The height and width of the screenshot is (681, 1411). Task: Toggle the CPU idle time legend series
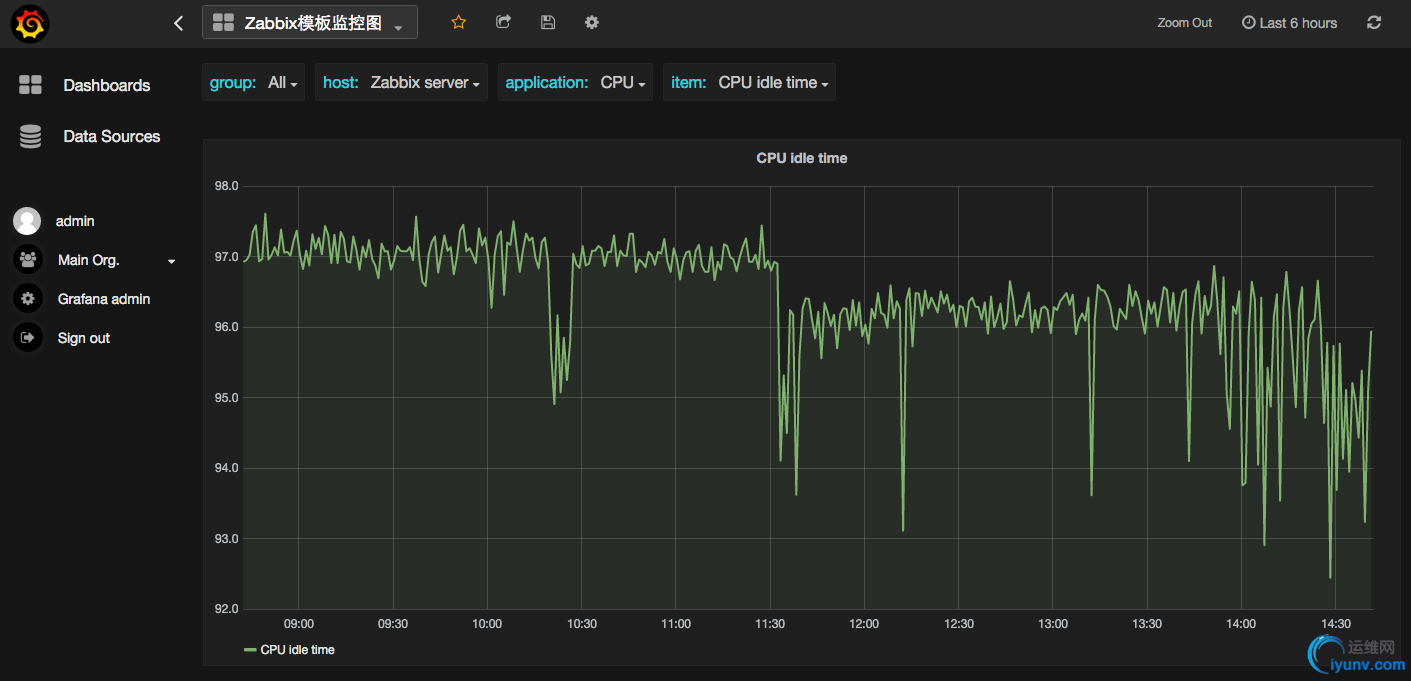point(297,650)
